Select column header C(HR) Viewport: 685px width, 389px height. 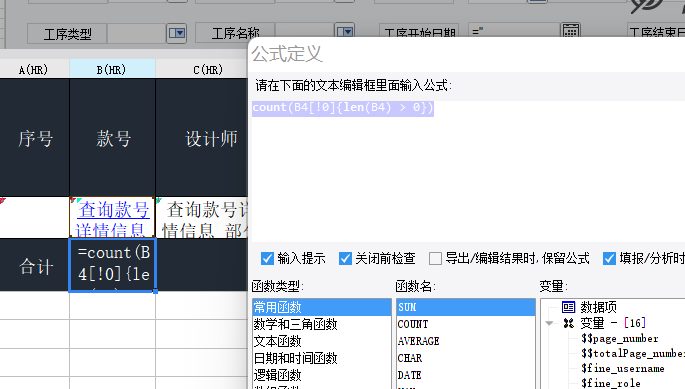202,70
